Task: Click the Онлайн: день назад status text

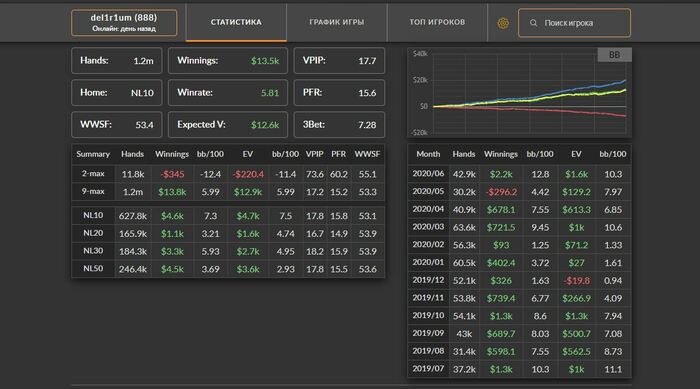Action: (124, 29)
